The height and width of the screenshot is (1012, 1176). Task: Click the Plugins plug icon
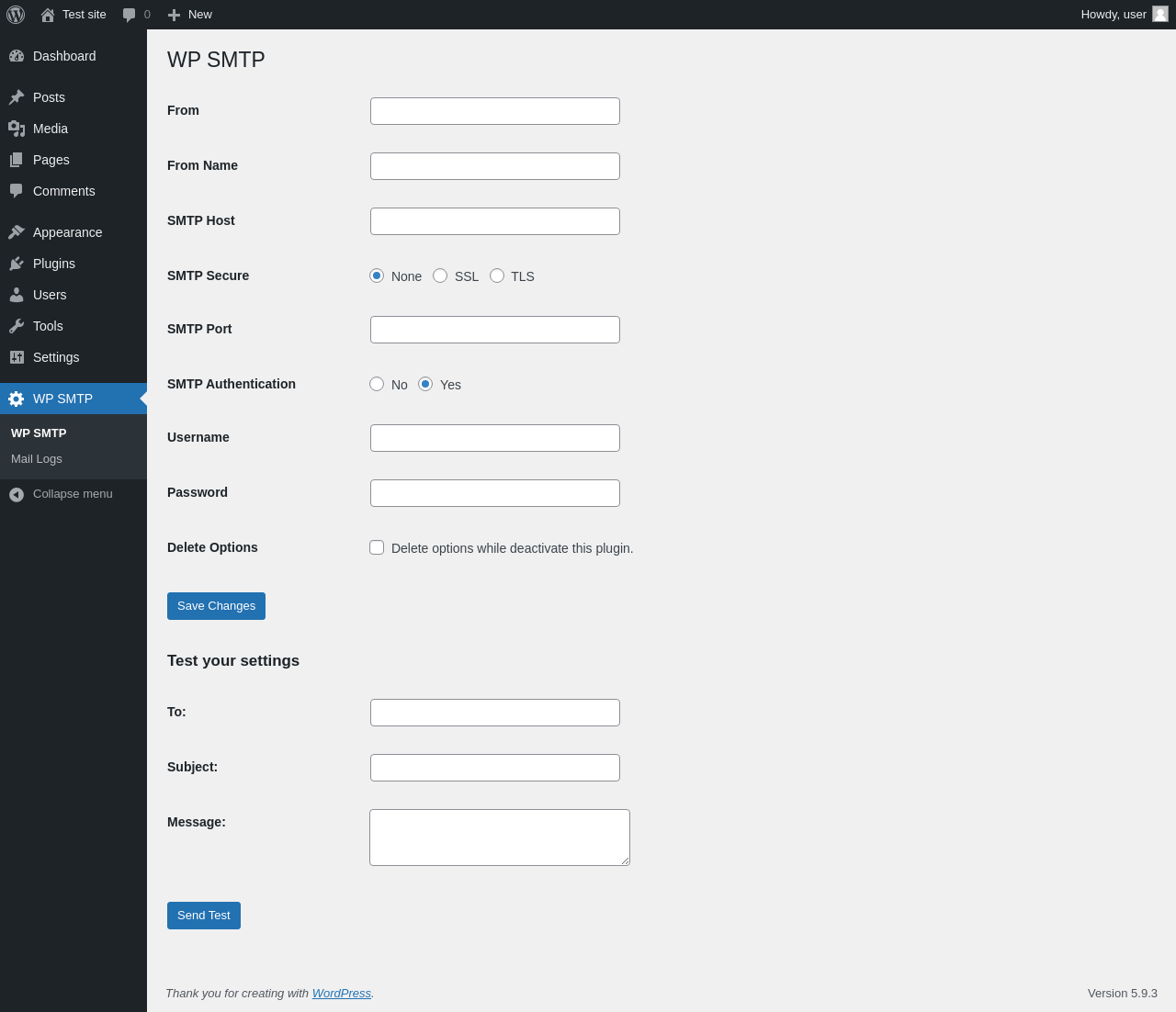click(x=17, y=264)
